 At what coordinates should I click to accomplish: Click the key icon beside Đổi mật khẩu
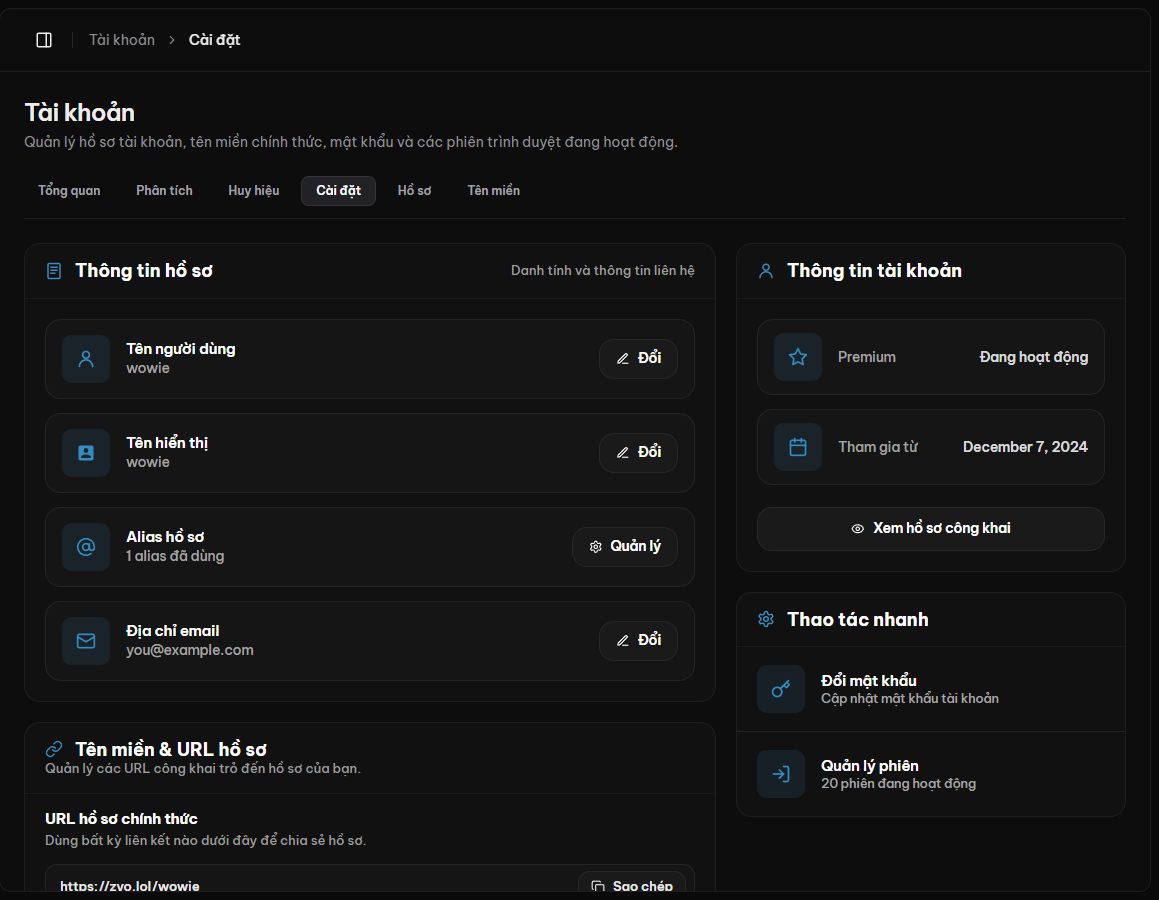pos(781,689)
